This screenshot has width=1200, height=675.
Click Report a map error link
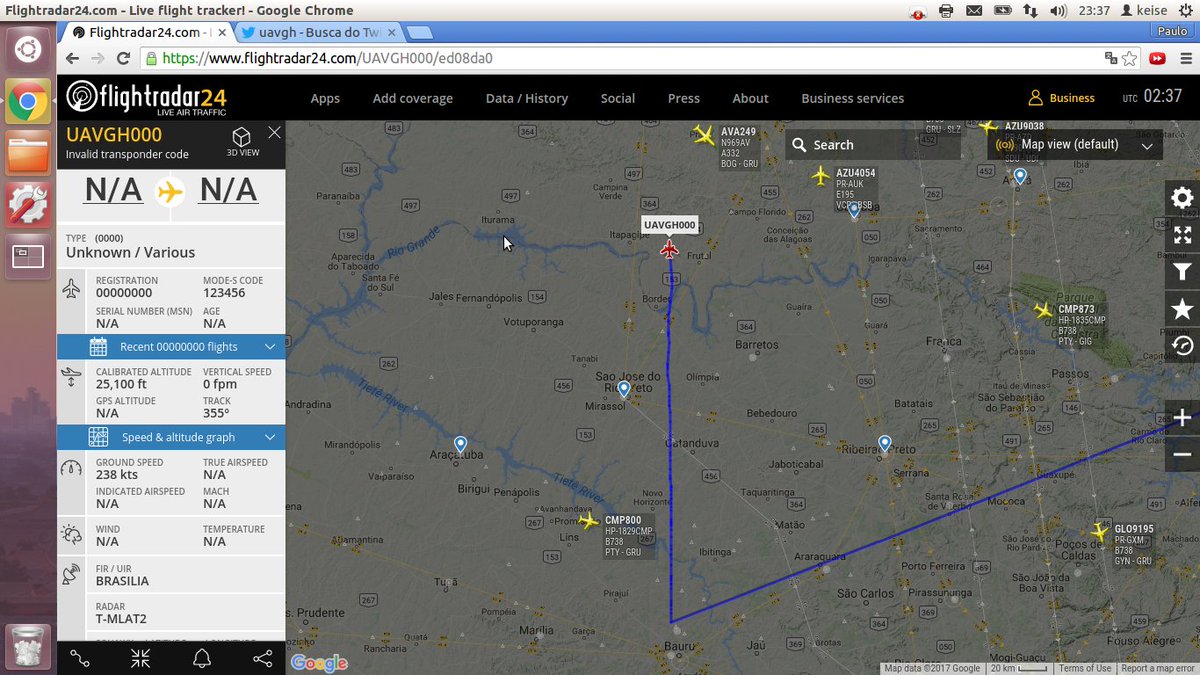coord(1156,668)
